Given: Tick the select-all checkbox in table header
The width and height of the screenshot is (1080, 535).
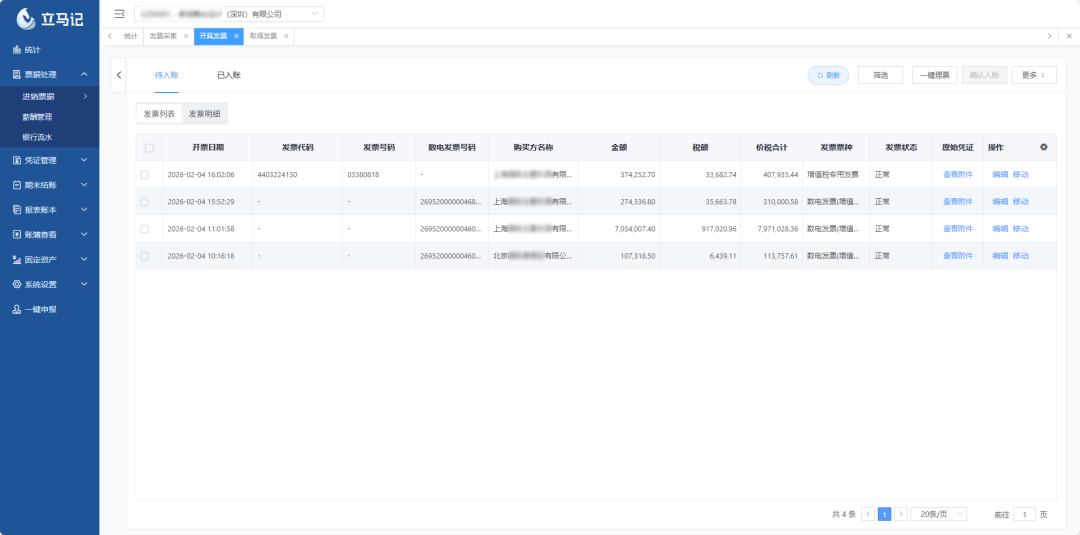Looking at the screenshot, I should pos(149,148).
